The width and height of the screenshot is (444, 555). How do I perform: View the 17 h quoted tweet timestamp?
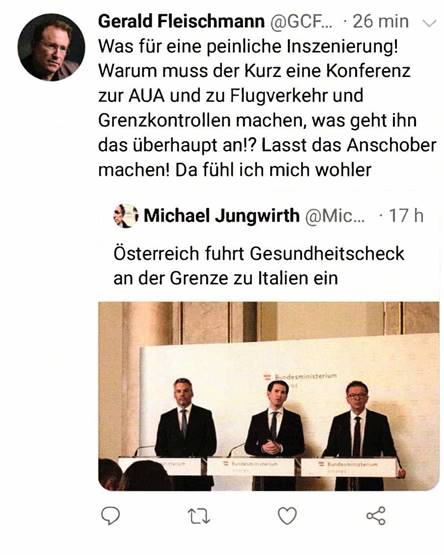[x=406, y=216]
